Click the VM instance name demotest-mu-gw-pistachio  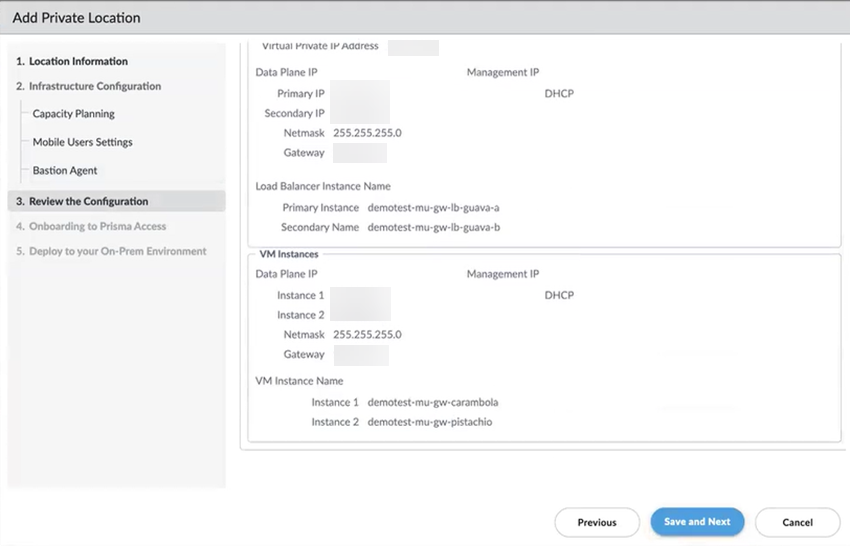(x=429, y=422)
